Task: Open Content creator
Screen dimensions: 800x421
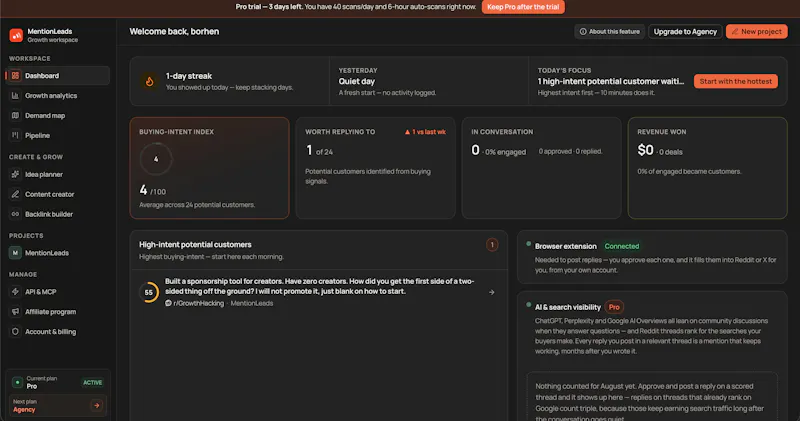Action: click(x=58, y=194)
